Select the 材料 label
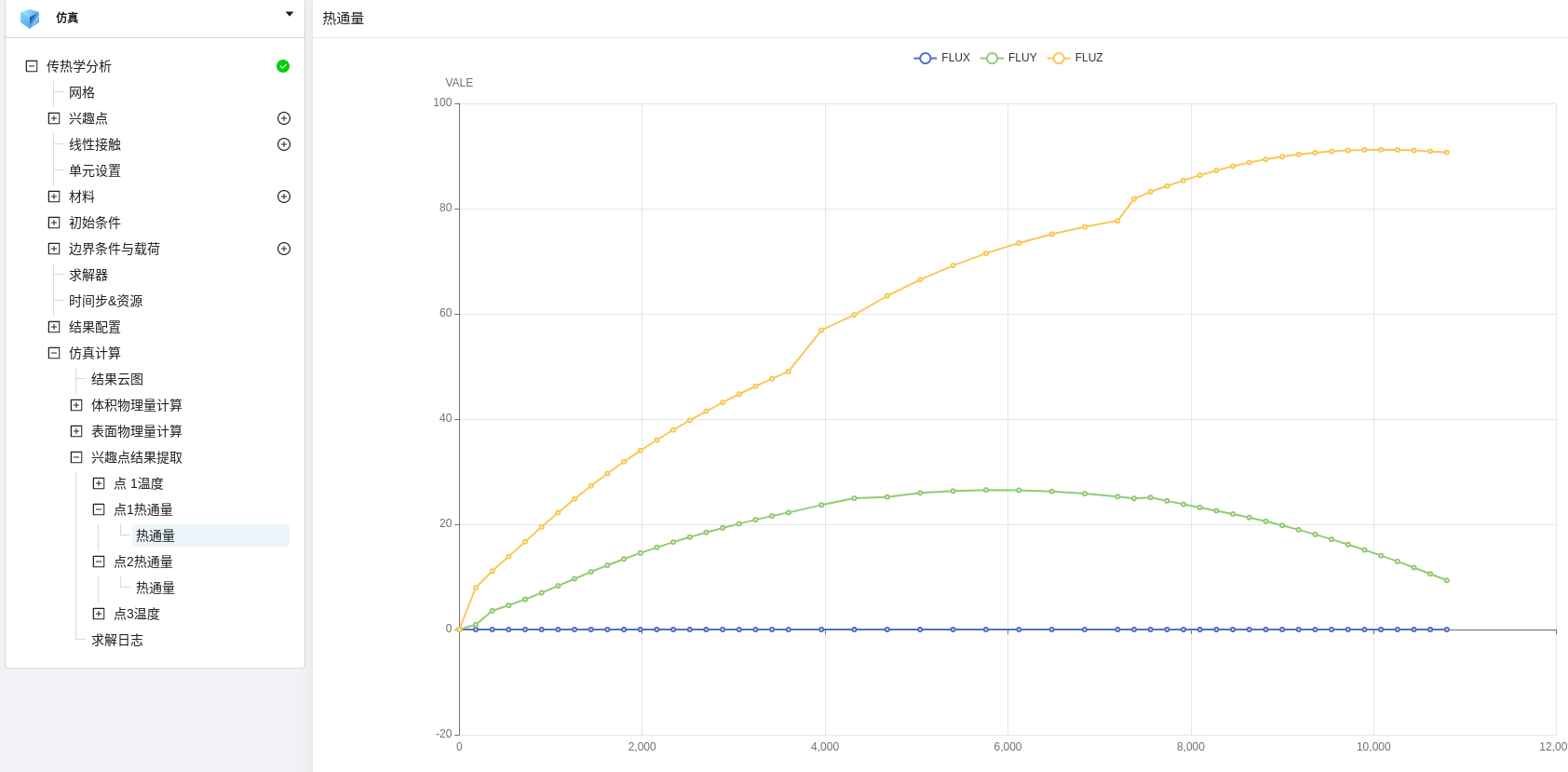Image resolution: width=1568 pixels, height=772 pixels. (x=82, y=196)
